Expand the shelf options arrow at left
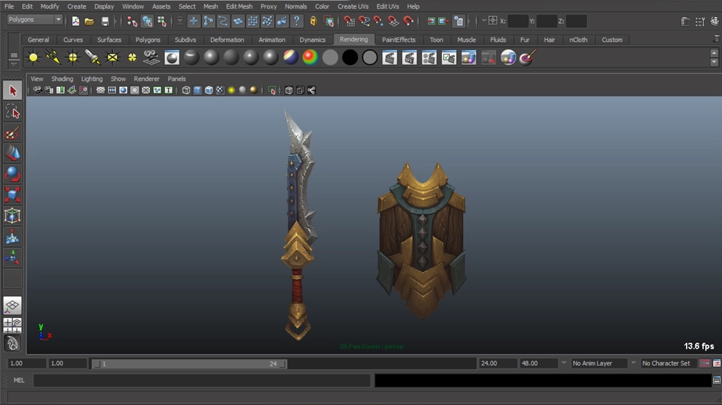Image resolution: width=722 pixels, height=405 pixels. point(14,63)
